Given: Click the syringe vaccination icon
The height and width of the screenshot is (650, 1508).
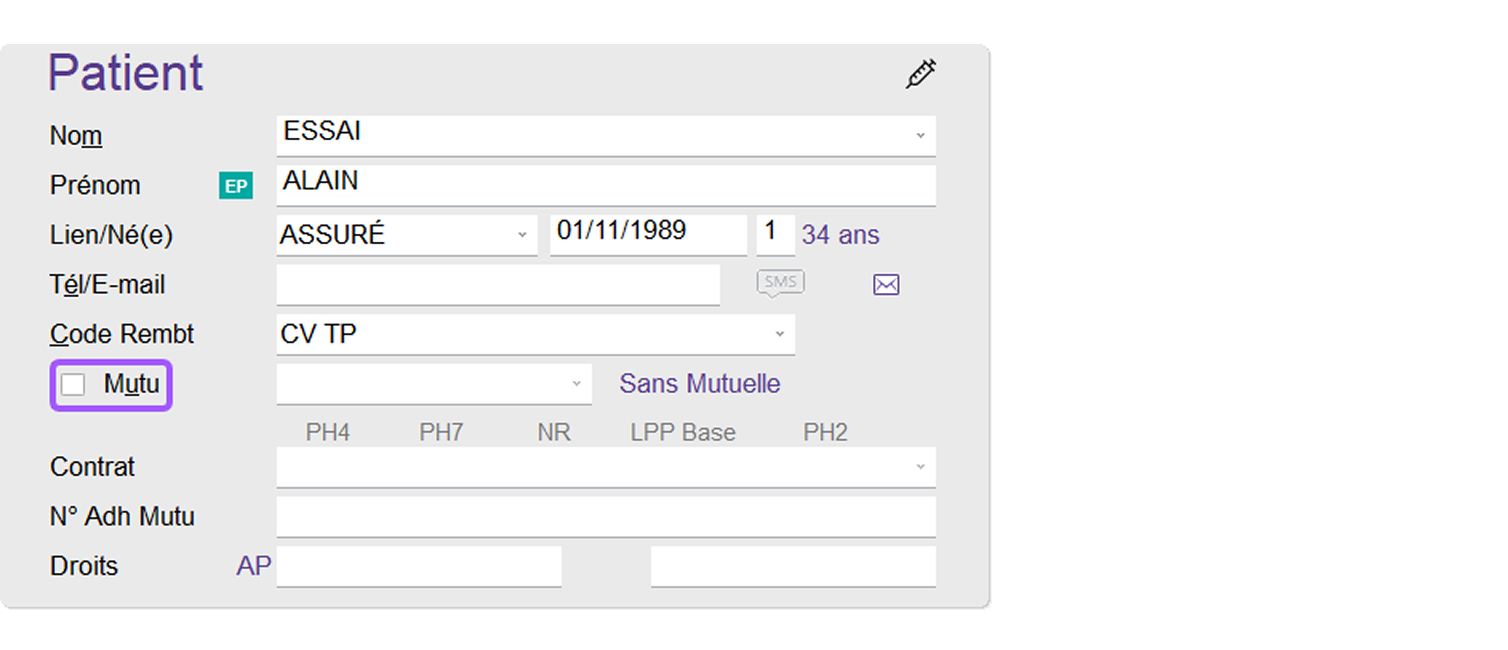Looking at the screenshot, I should pos(920,74).
